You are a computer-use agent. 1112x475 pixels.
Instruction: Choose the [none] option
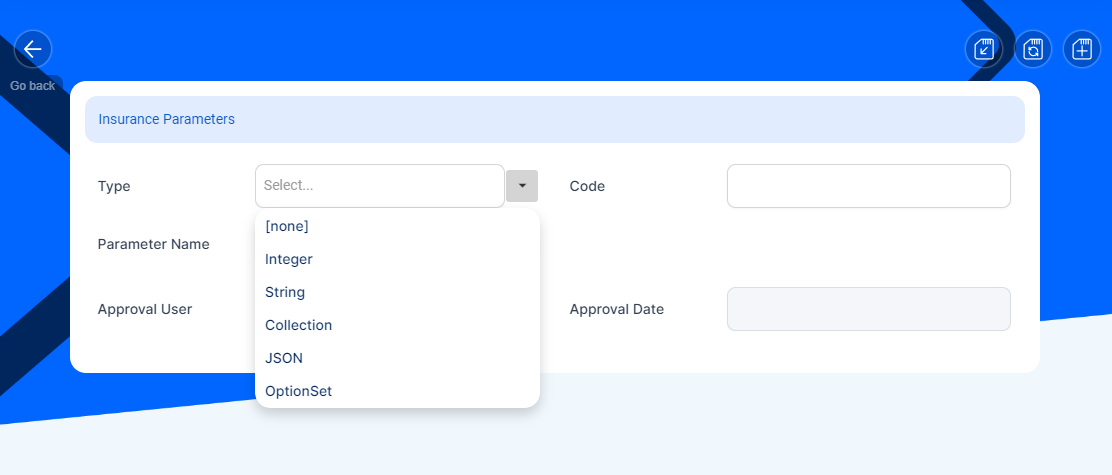[287, 226]
